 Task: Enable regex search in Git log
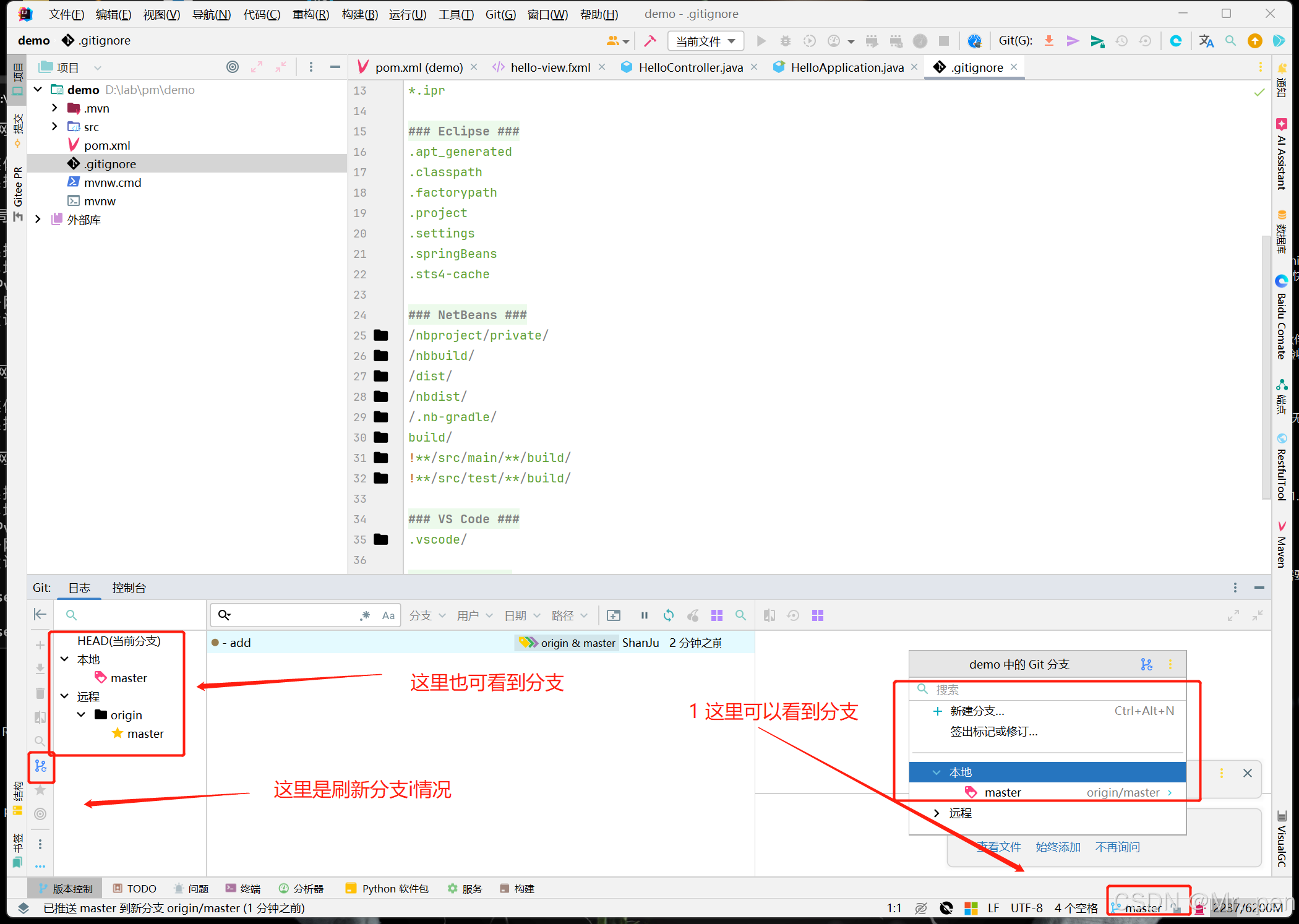coord(365,615)
